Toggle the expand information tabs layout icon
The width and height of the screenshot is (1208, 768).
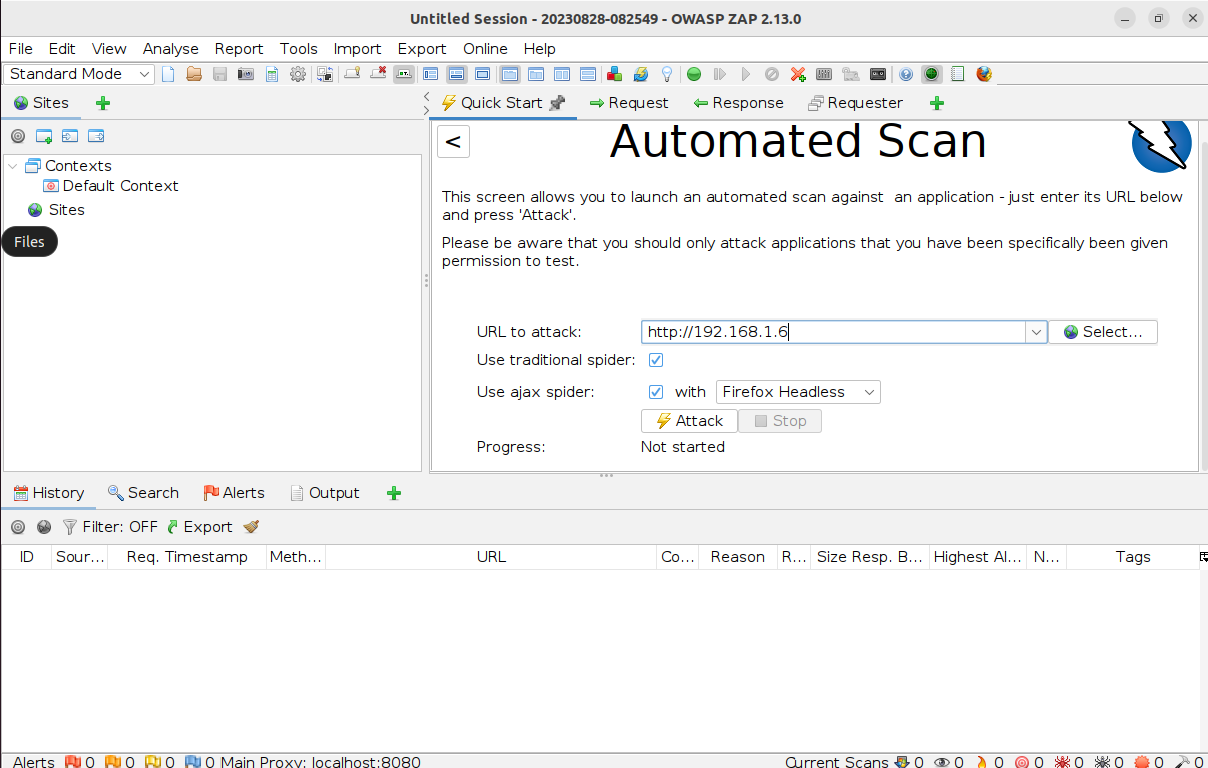pyautogui.click(x=456, y=74)
